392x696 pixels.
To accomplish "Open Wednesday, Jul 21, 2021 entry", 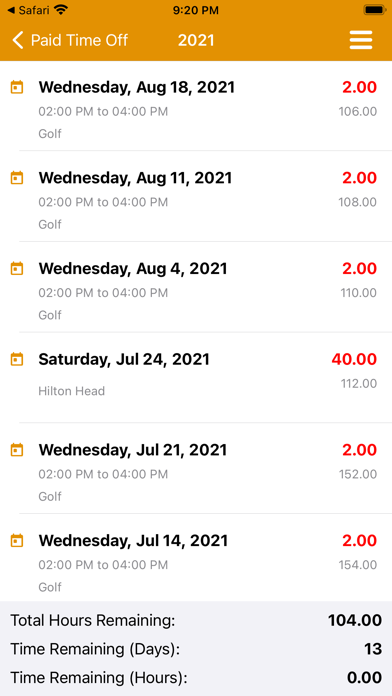I will click(196, 469).
